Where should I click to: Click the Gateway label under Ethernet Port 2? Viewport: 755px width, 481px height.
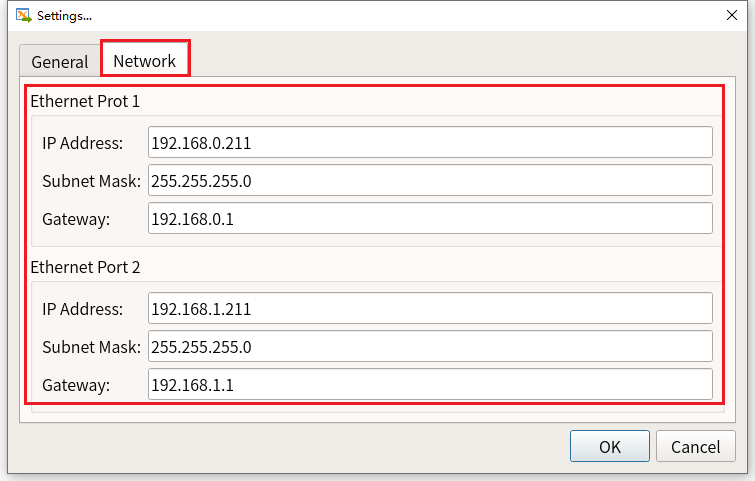(76, 385)
